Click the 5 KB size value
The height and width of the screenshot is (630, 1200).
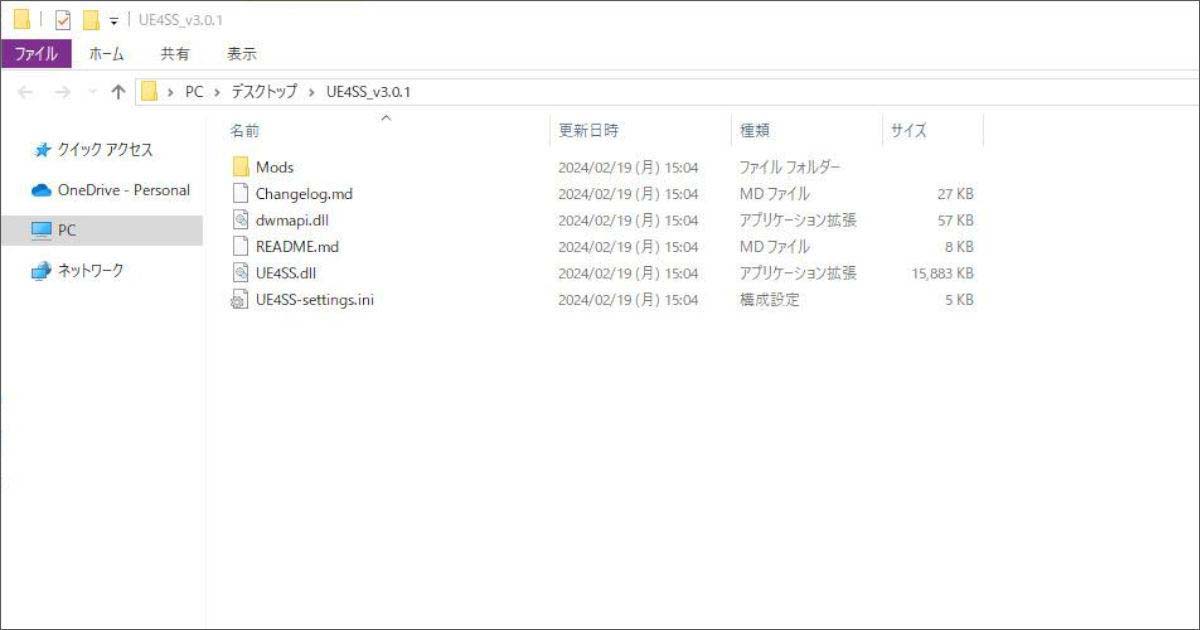point(959,299)
